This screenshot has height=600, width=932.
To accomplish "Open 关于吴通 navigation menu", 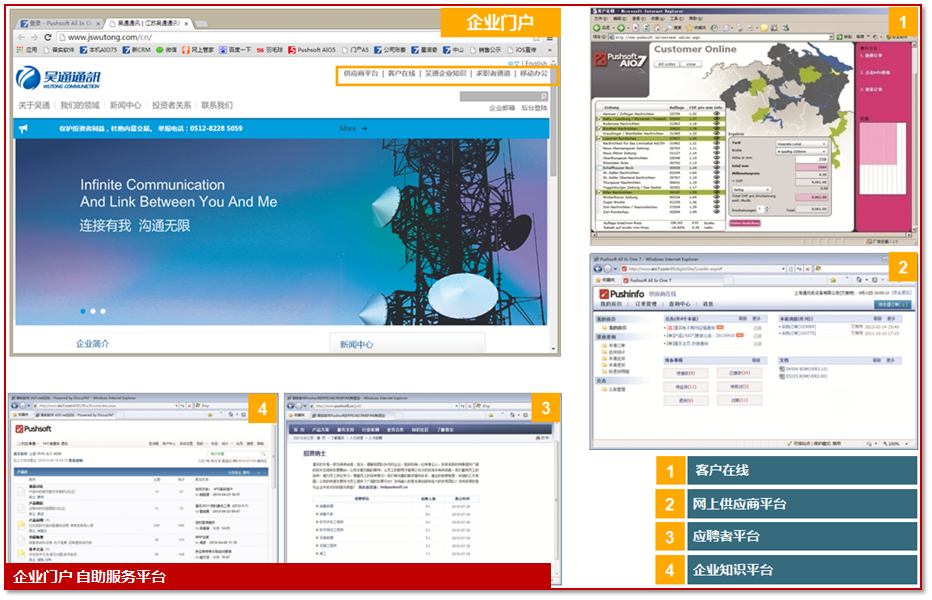I will pos(34,105).
